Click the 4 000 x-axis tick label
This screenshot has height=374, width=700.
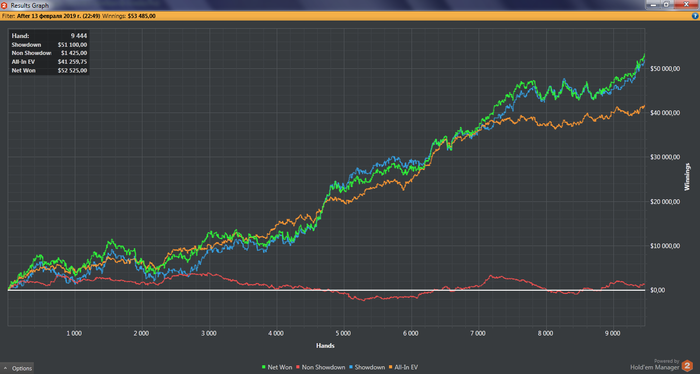click(x=276, y=333)
